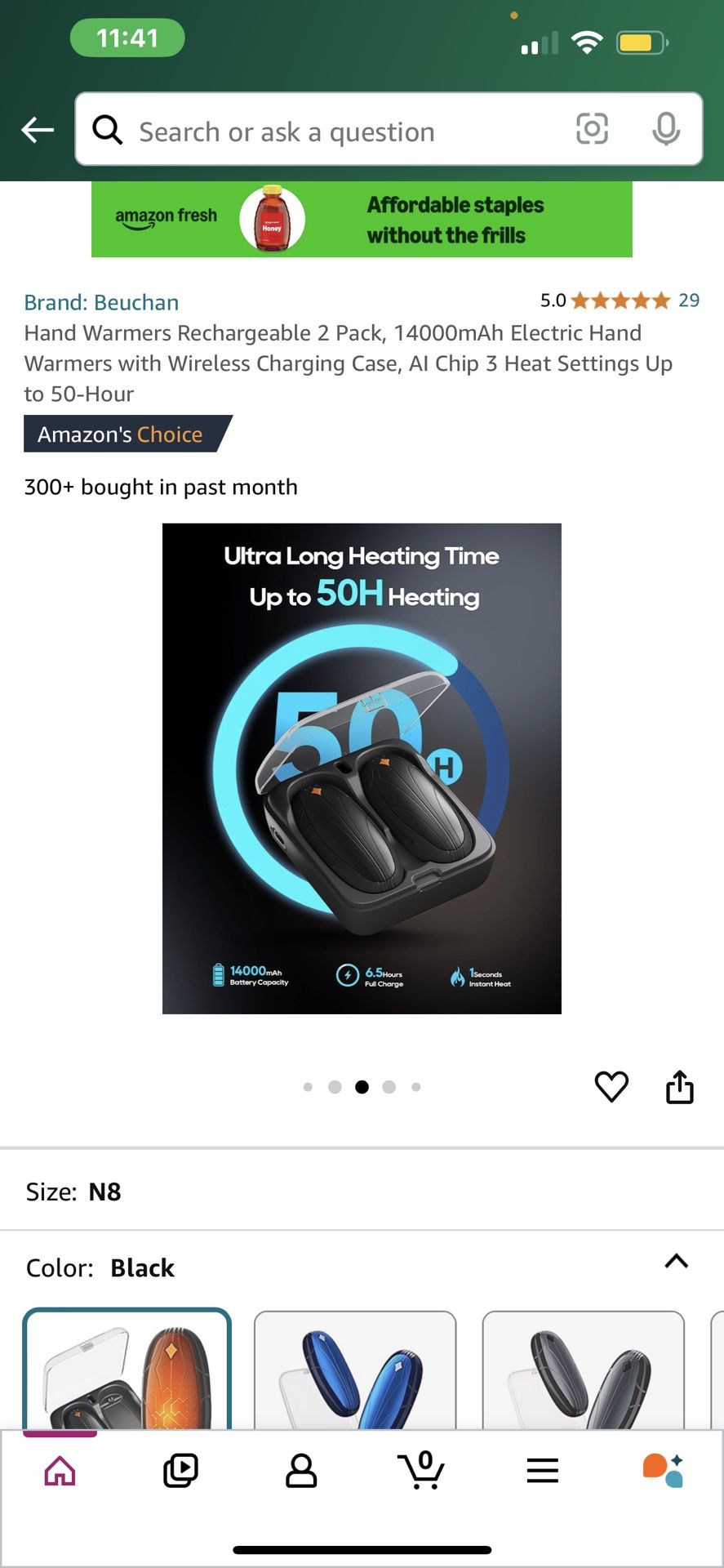Tap the share product icon
This screenshot has height=1568, width=724.
point(680,1086)
